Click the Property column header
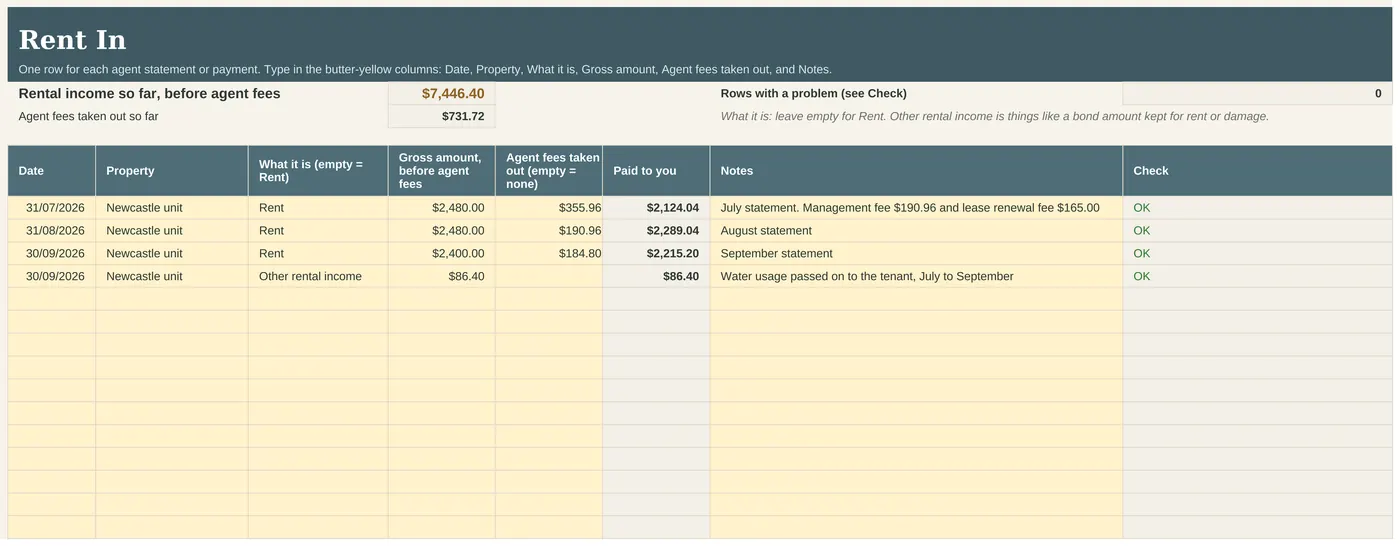1400x546 pixels. 172,171
